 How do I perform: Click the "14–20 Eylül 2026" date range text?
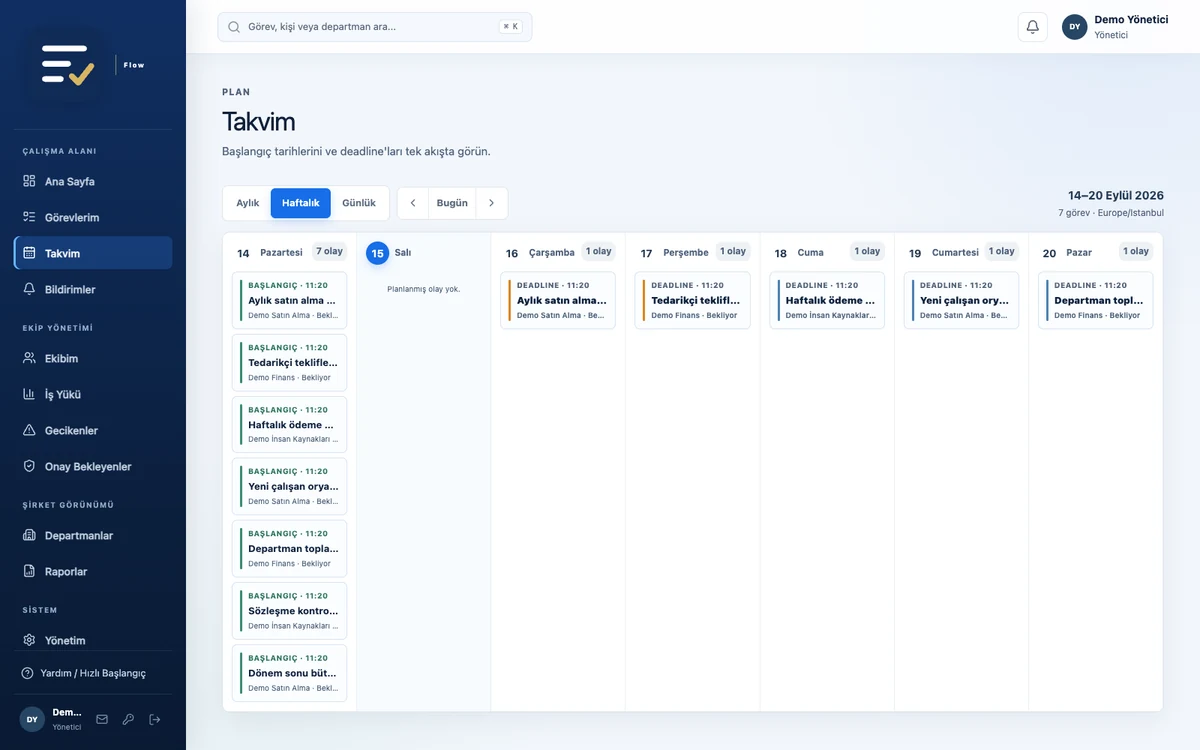[x=1116, y=196]
